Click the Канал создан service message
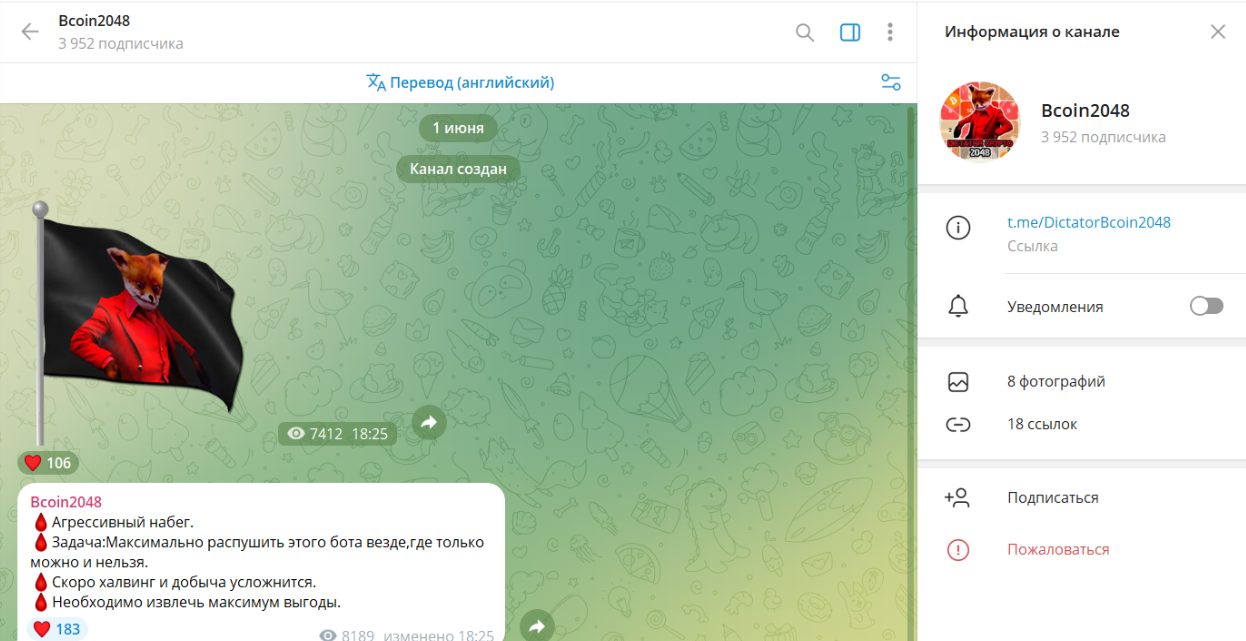Screen dimensions: 1246x641 (x=458, y=168)
